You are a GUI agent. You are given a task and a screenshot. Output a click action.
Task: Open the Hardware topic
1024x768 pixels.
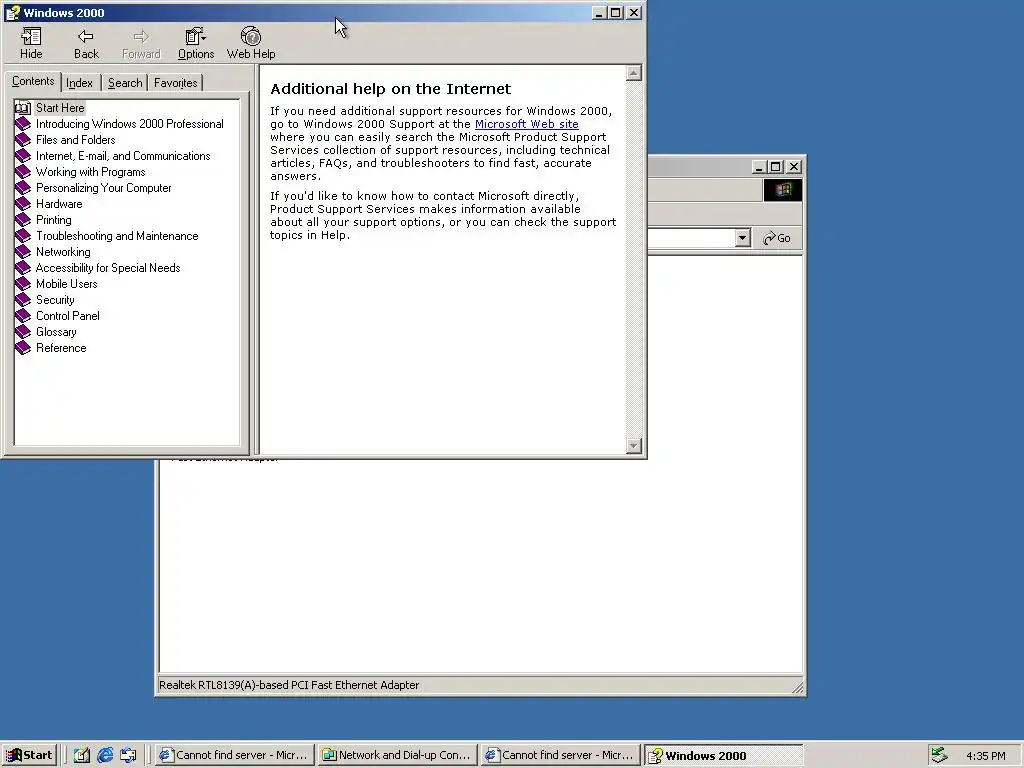59,204
